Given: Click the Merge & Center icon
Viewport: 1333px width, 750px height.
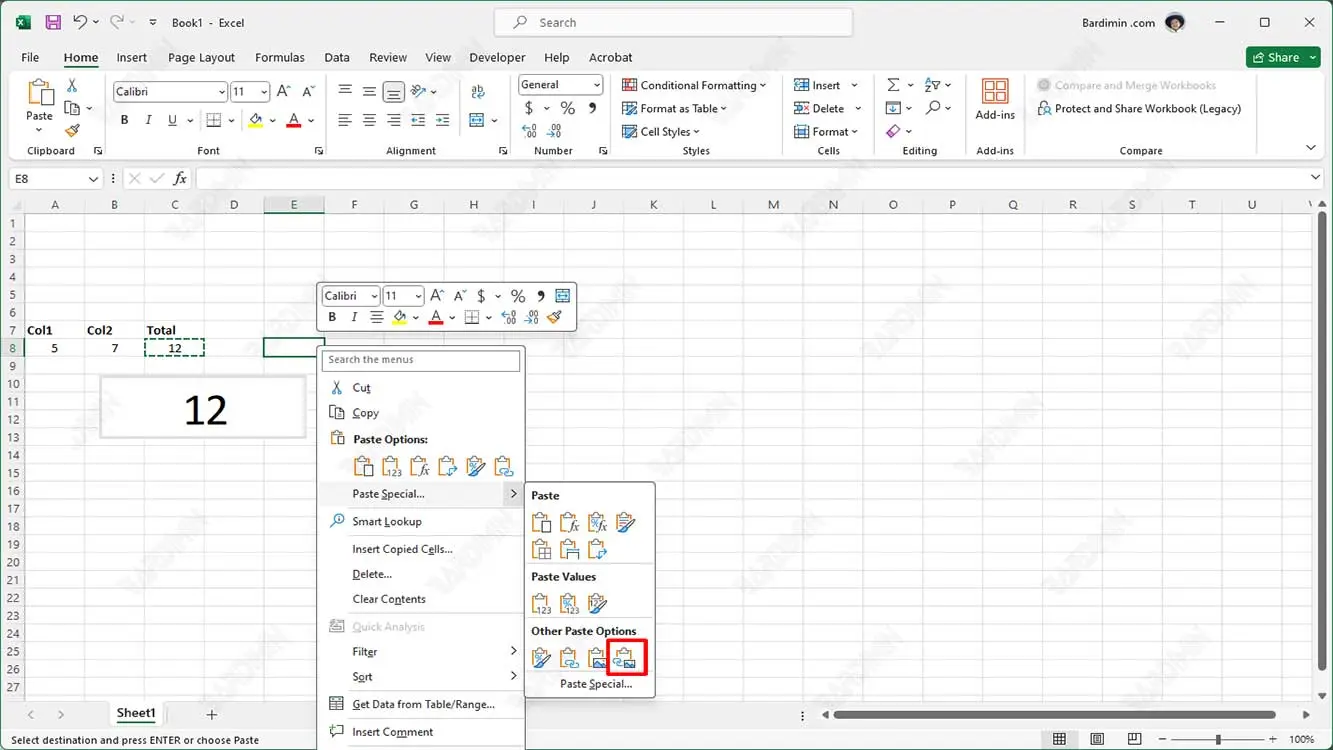Looking at the screenshot, I should pyautogui.click(x=477, y=120).
